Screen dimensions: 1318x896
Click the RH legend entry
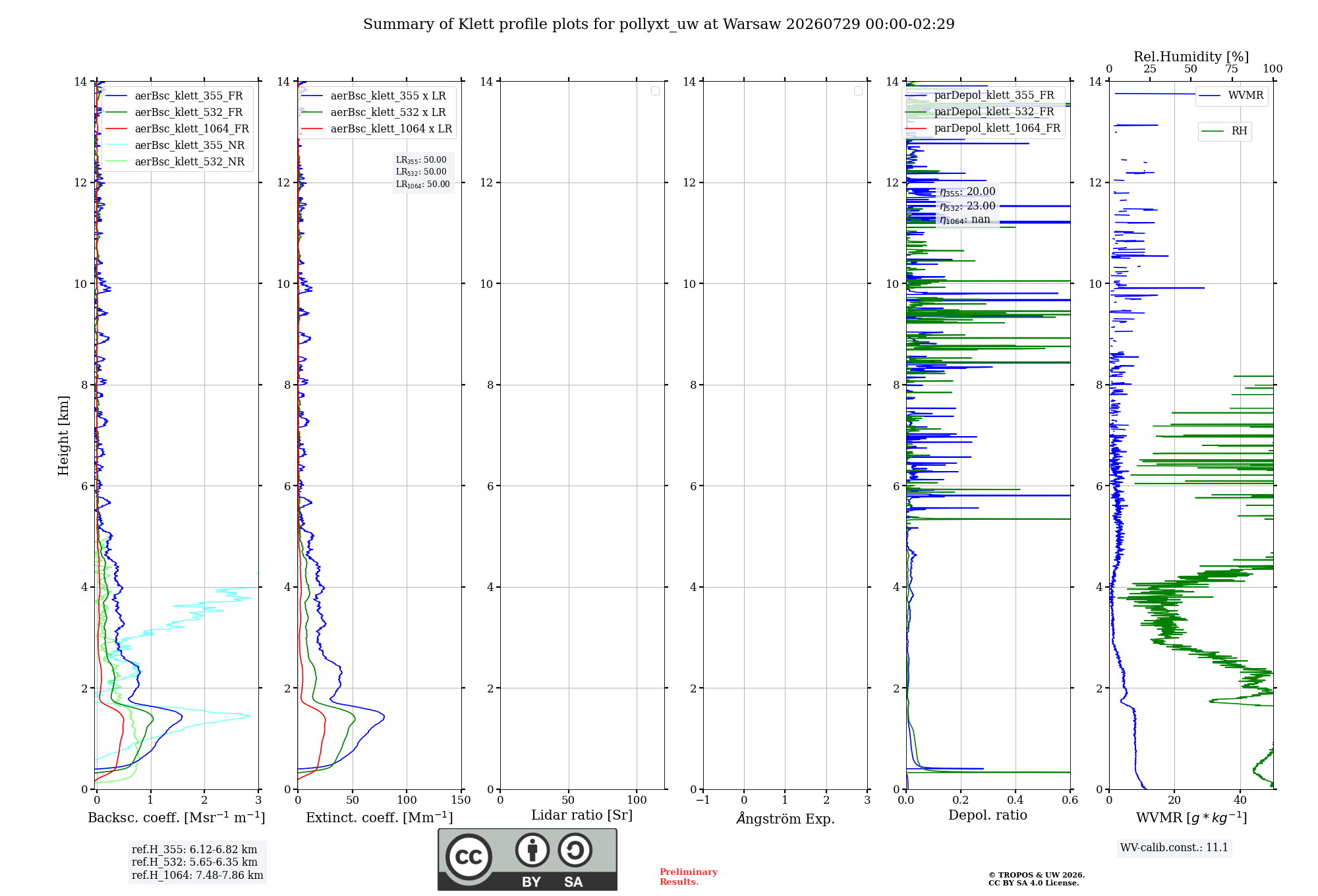[x=1224, y=131]
